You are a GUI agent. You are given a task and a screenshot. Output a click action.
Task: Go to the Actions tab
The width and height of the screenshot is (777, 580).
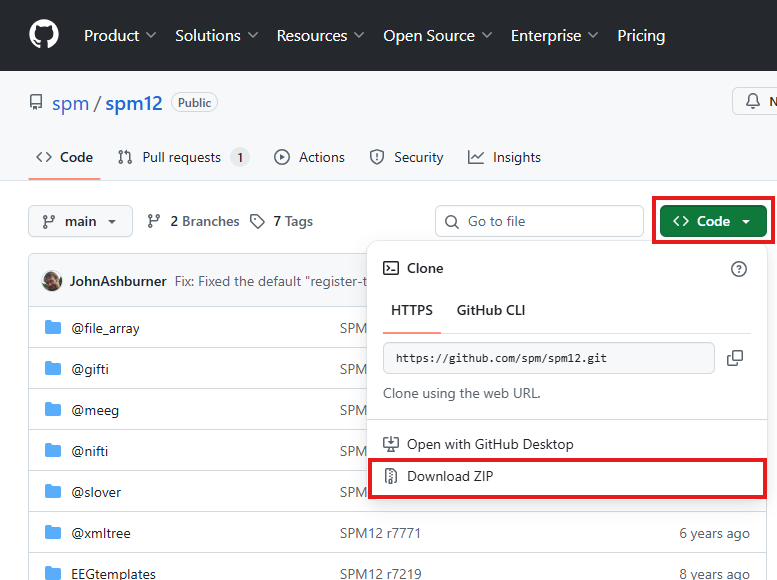(310, 157)
